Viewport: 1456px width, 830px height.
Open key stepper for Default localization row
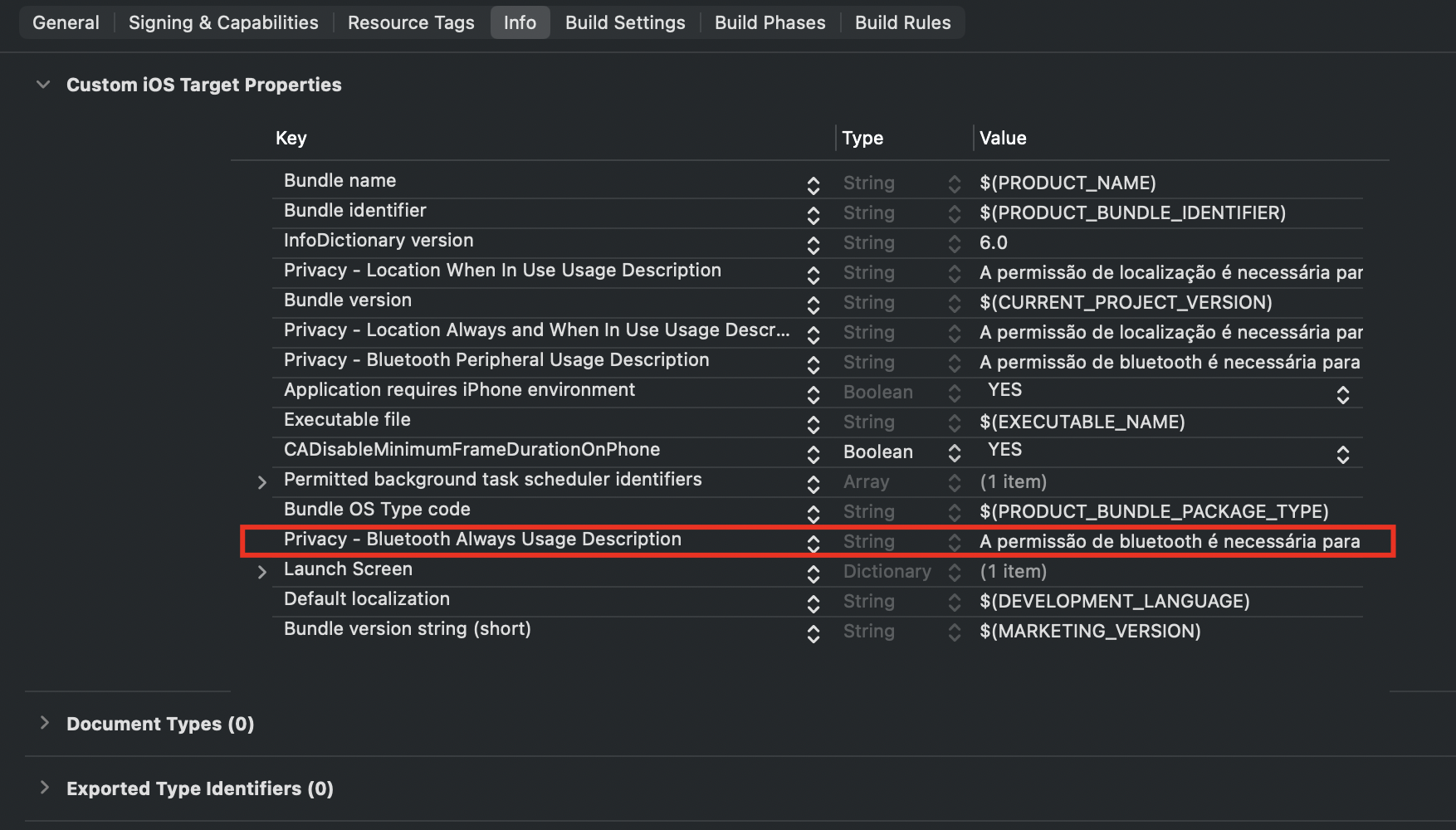click(814, 603)
